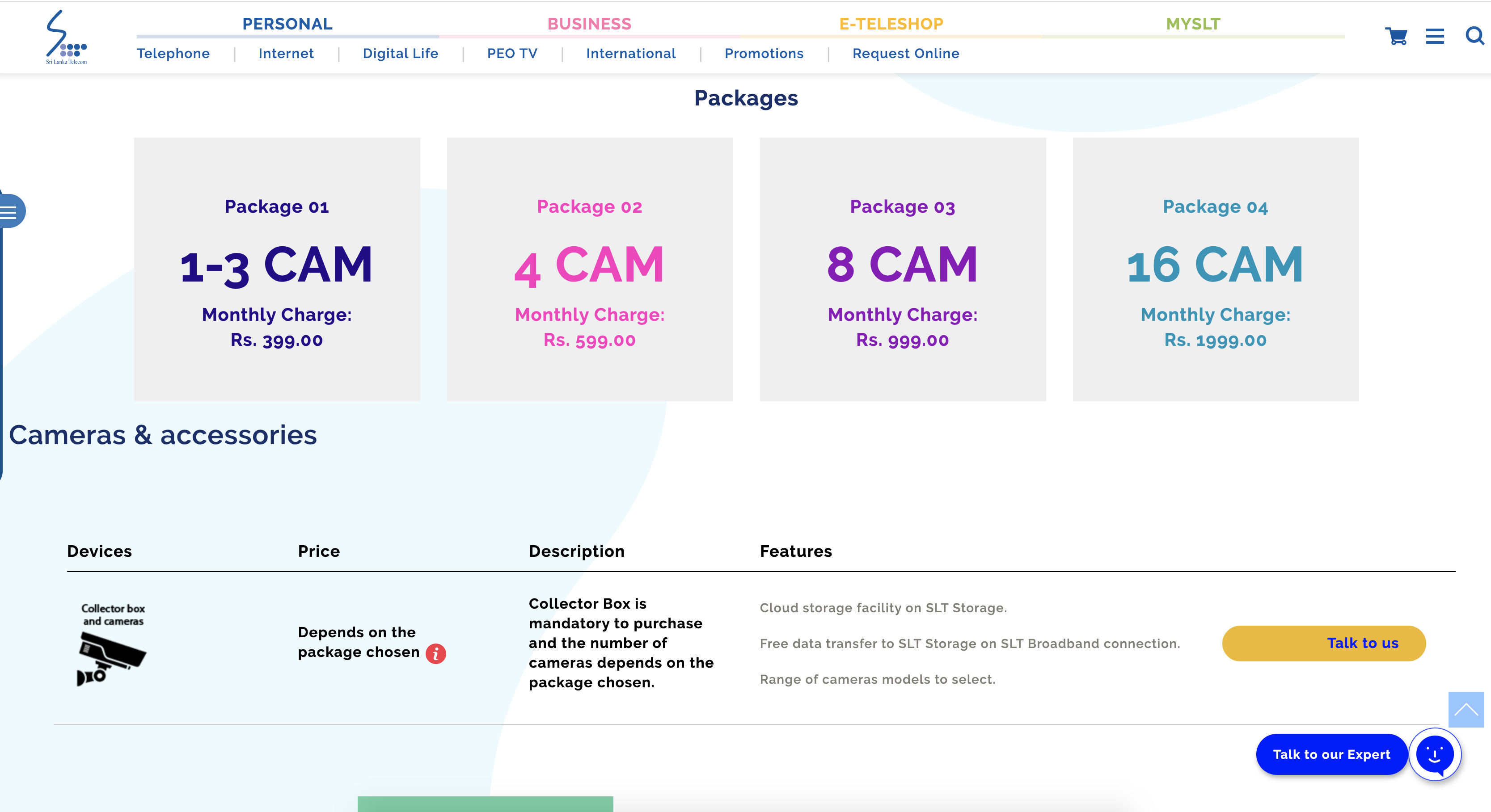Image resolution: width=1491 pixels, height=812 pixels.
Task: Expand the blue side panel menu tab
Action: pyautogui.click(x=12, y=211)
